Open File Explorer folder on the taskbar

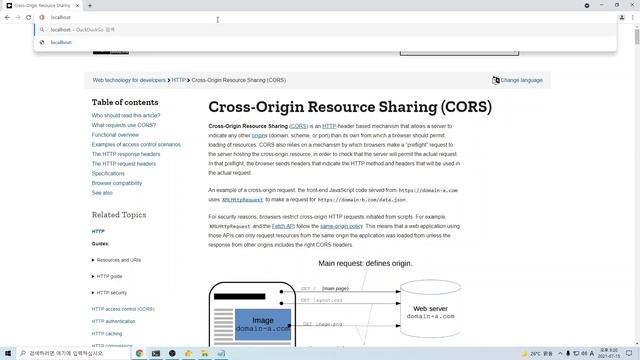[188, 353]
